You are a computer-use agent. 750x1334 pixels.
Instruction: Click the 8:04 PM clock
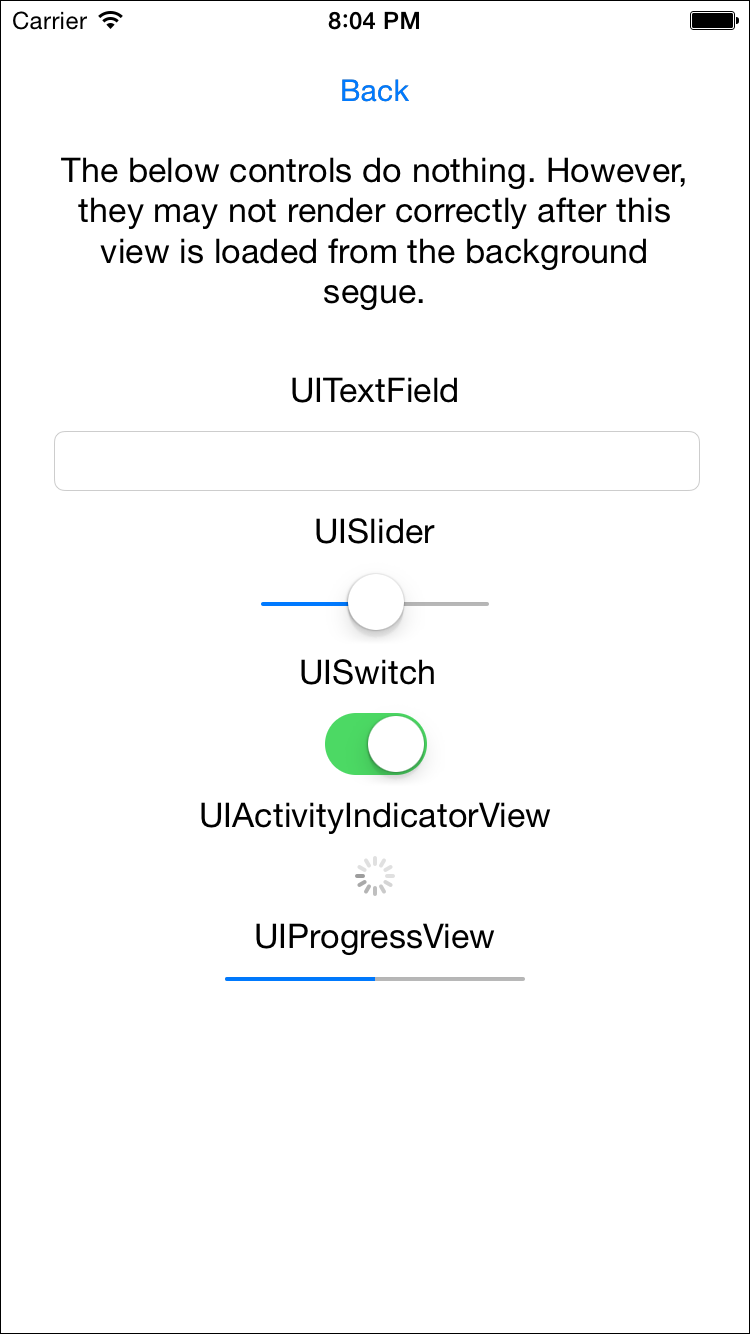point(374,20)
